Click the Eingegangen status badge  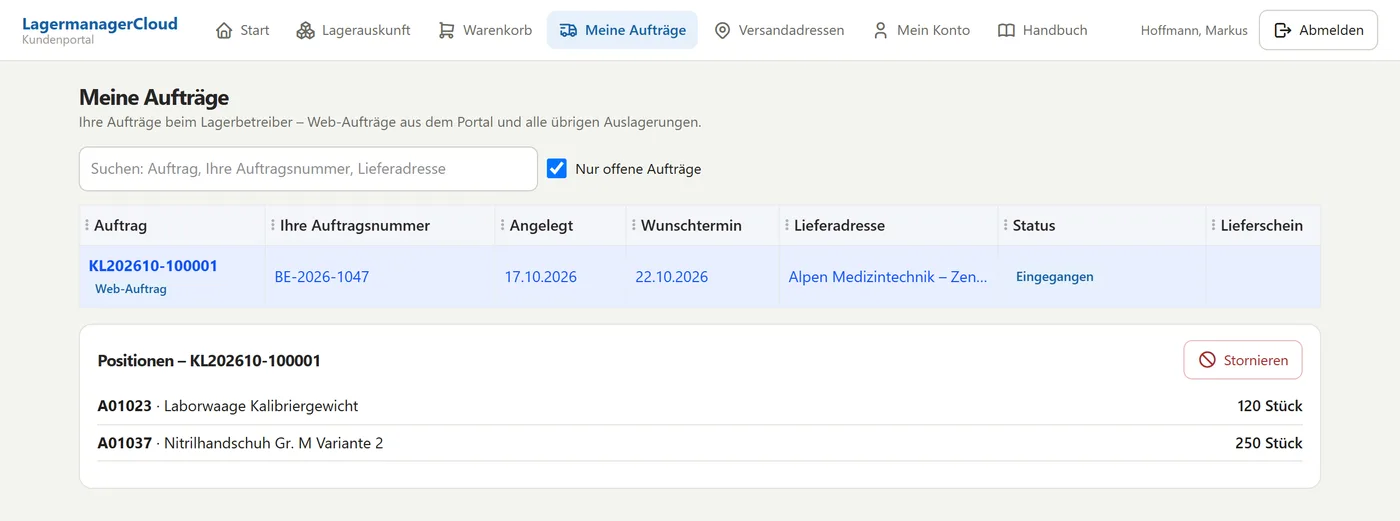pyautogui.click(x=1055, y=277)
